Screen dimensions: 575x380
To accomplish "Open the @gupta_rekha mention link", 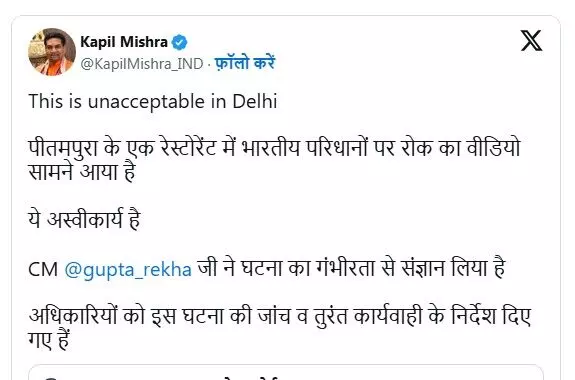I will 128,269.
